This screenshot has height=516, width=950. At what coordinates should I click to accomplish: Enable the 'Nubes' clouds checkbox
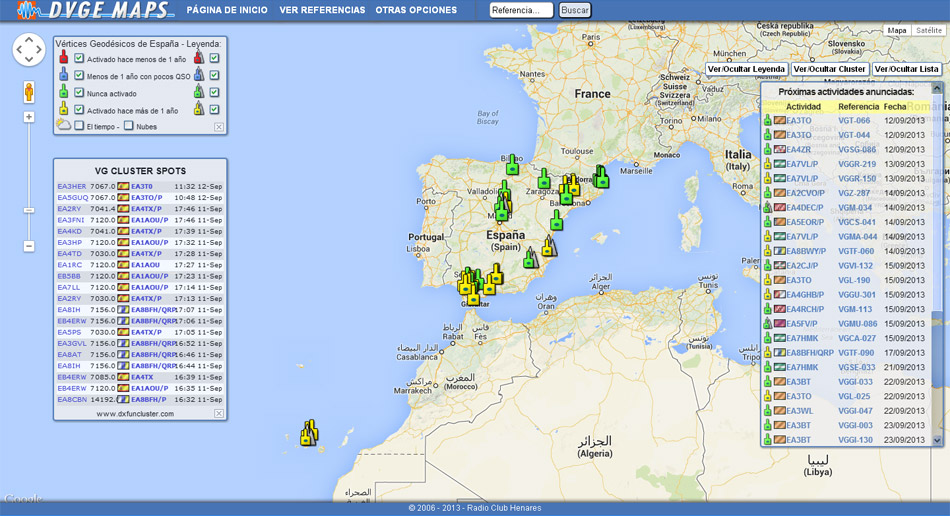128,126
